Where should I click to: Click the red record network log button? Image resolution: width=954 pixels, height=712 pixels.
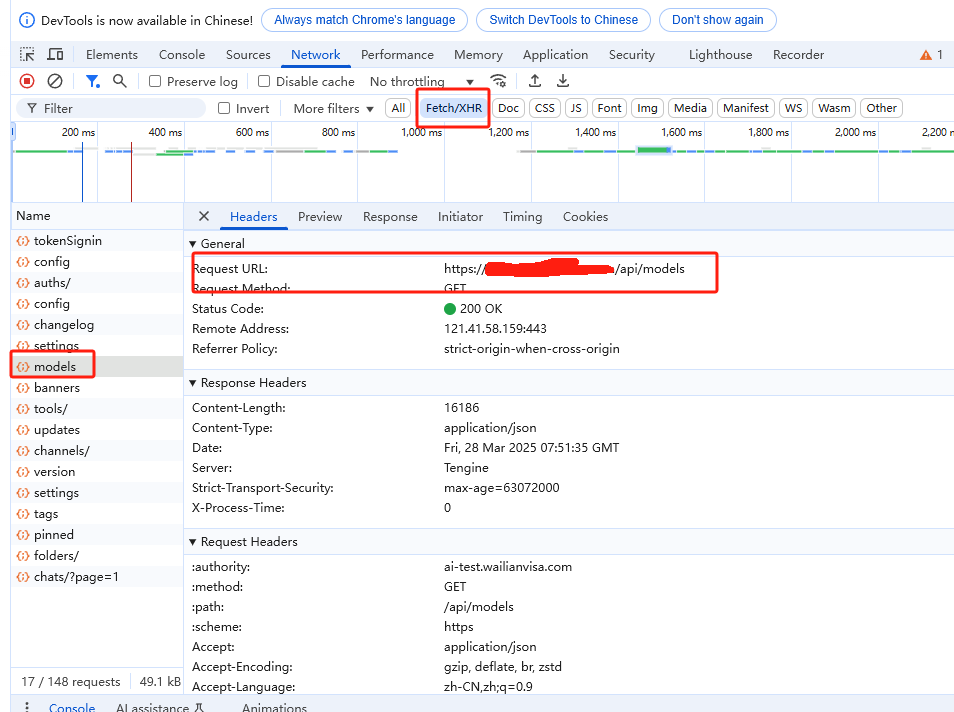tap(28, 81)
